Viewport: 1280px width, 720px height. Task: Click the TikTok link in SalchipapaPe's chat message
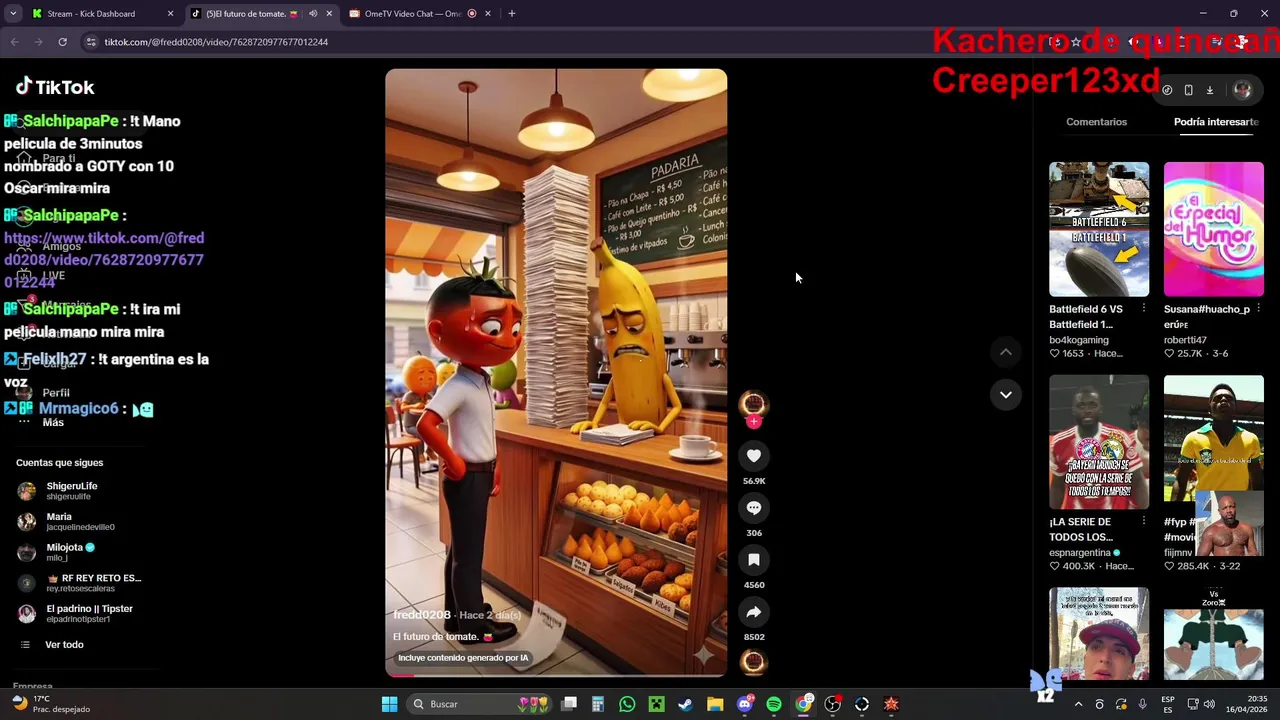click(x=104, y=260)
